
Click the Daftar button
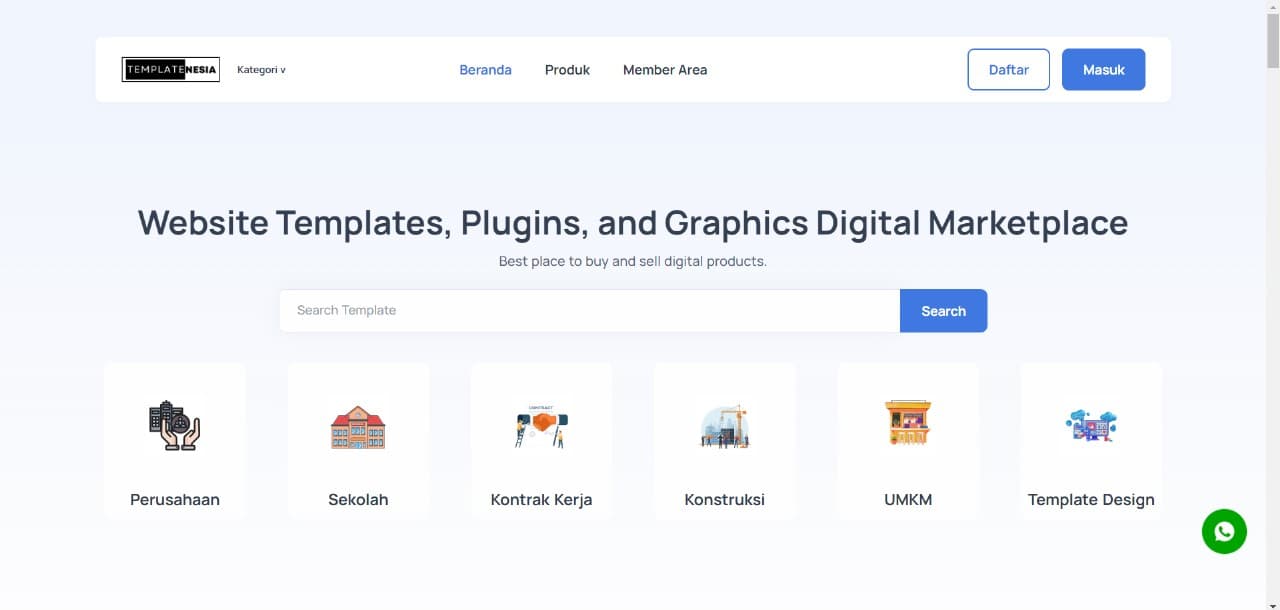click(x=1008, y=70)
